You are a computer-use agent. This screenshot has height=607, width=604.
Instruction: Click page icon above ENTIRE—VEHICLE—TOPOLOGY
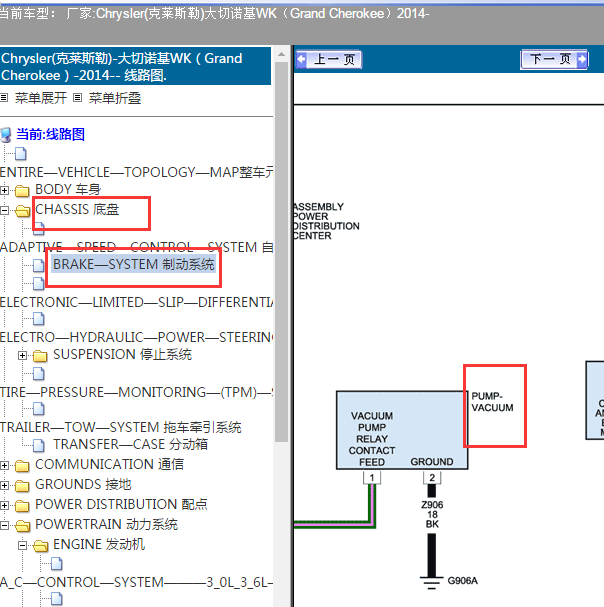tap(21, 154)
